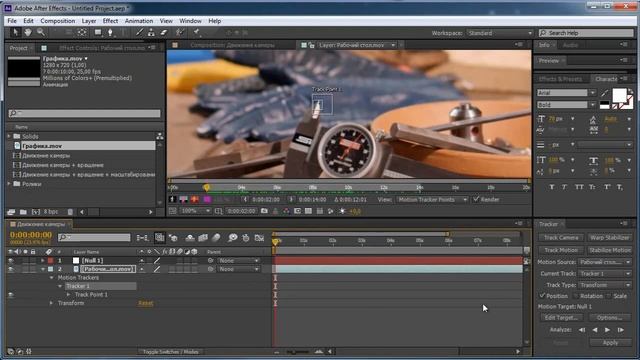Collapse the Motion Trackers group

(51, 278)
